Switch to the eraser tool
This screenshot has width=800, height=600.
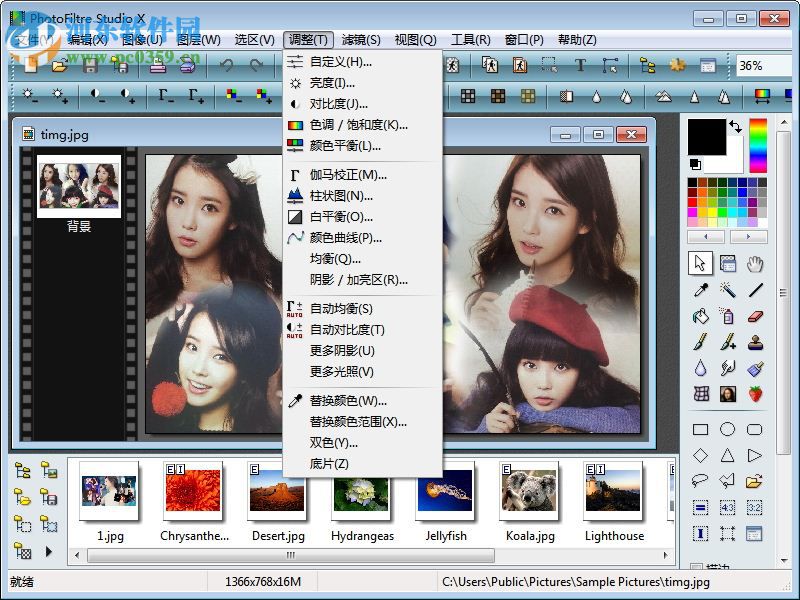[757, 316]
